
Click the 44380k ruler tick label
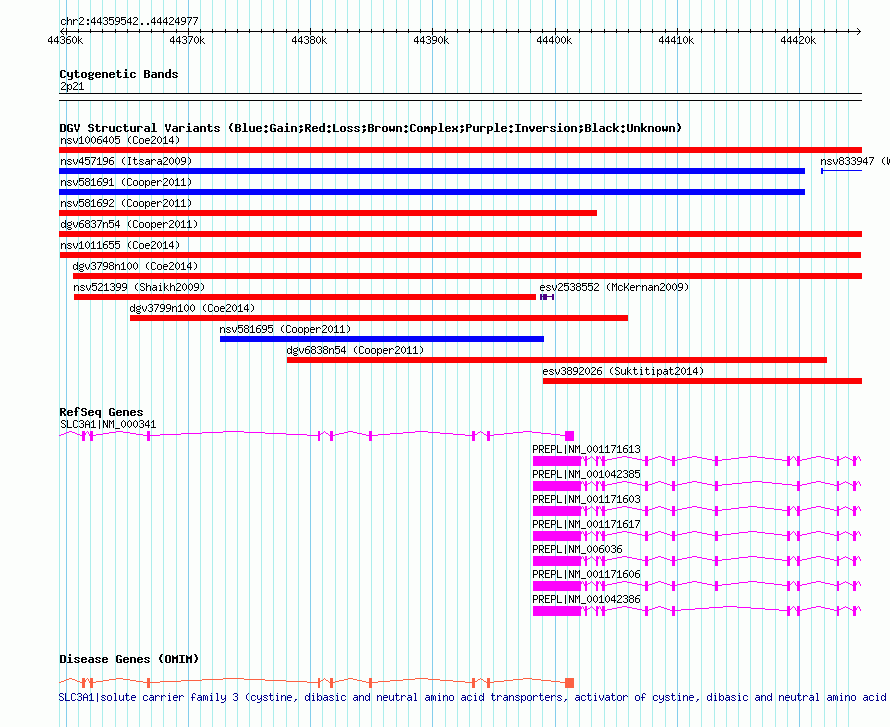click(309, 41)
